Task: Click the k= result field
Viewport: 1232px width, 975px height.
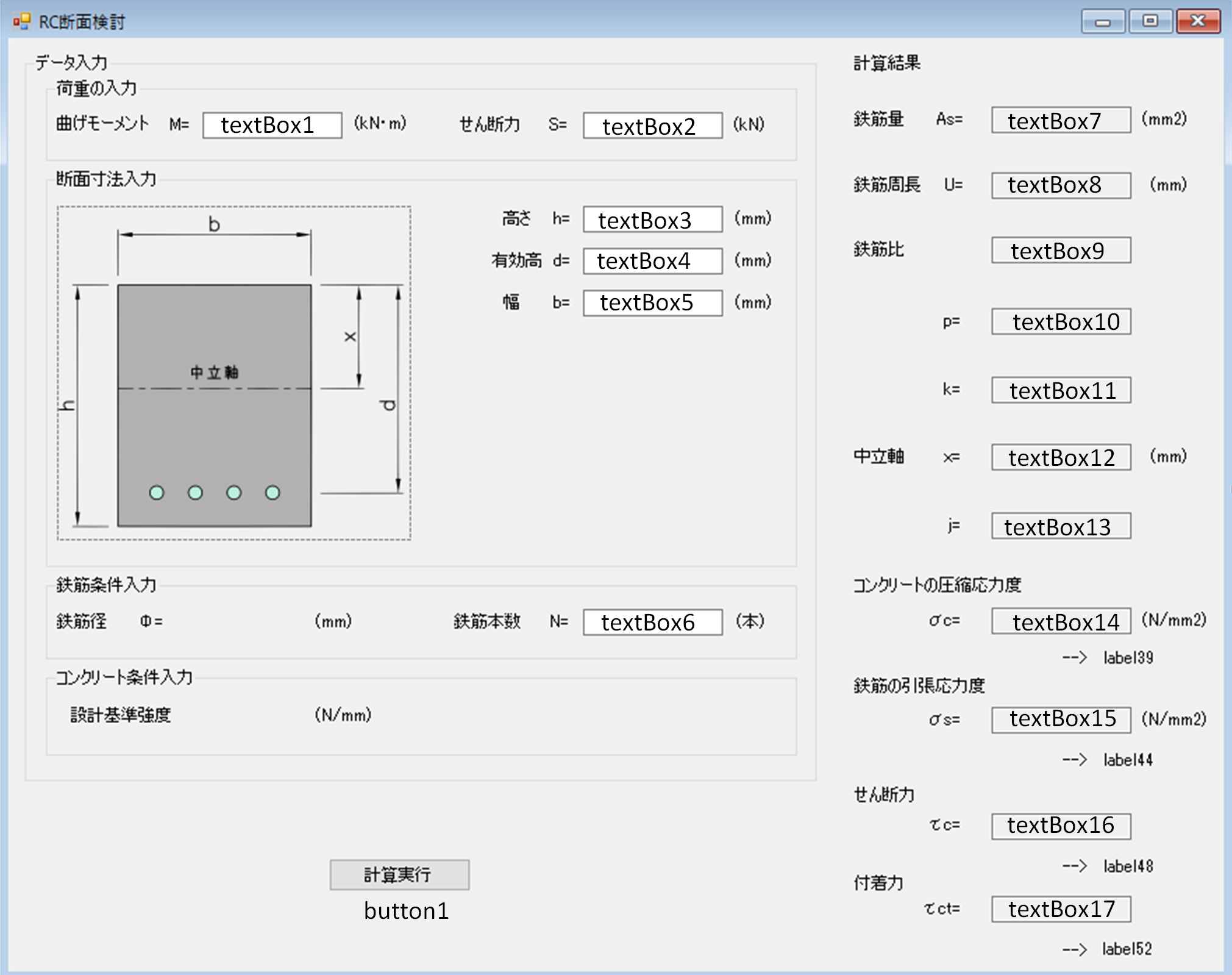Action: [x=1061, y=390]
